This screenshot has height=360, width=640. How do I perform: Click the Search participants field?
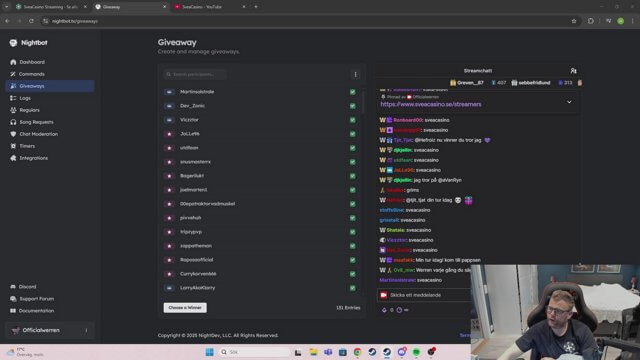pyautogui.click(x=195, y=74)
